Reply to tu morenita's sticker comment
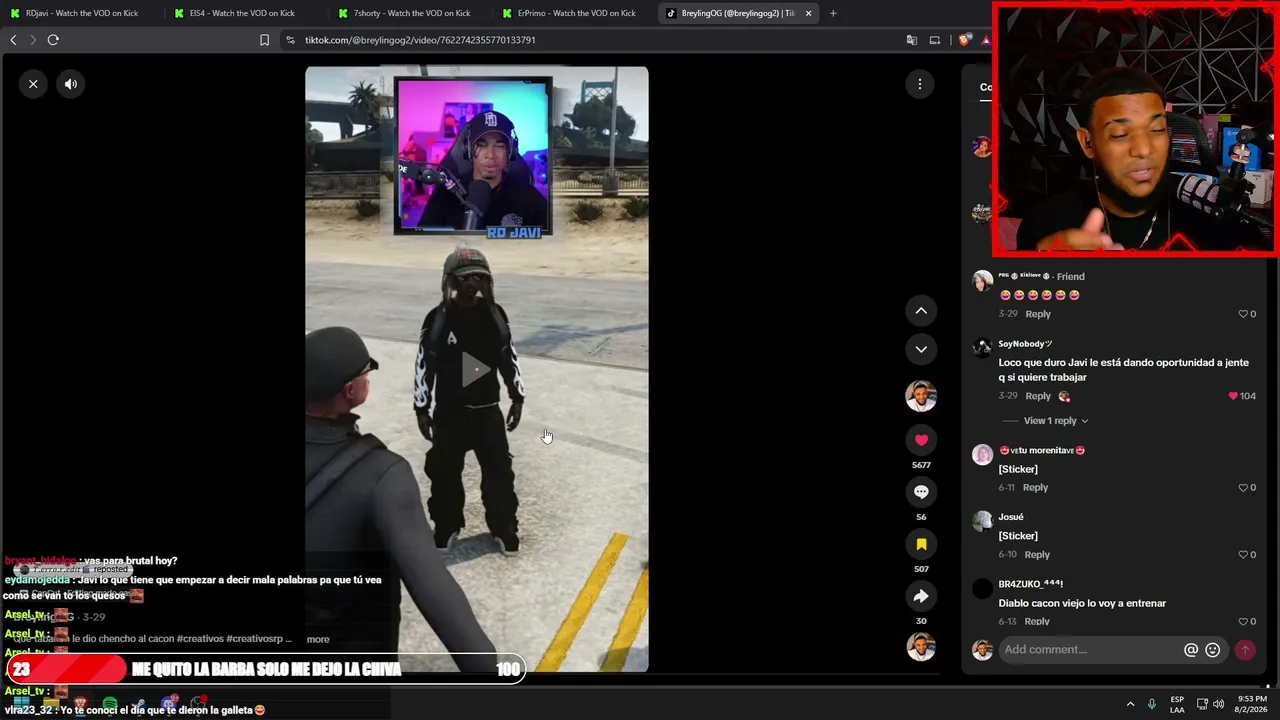Viewport: 1280px width, 720px height. tap(1035, 488)
